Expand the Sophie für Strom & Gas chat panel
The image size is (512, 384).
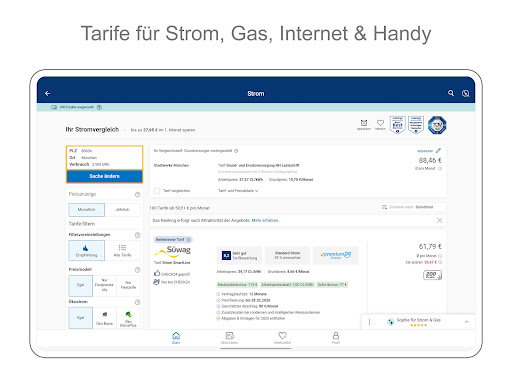pyautogui.click(x=467, y=322)
